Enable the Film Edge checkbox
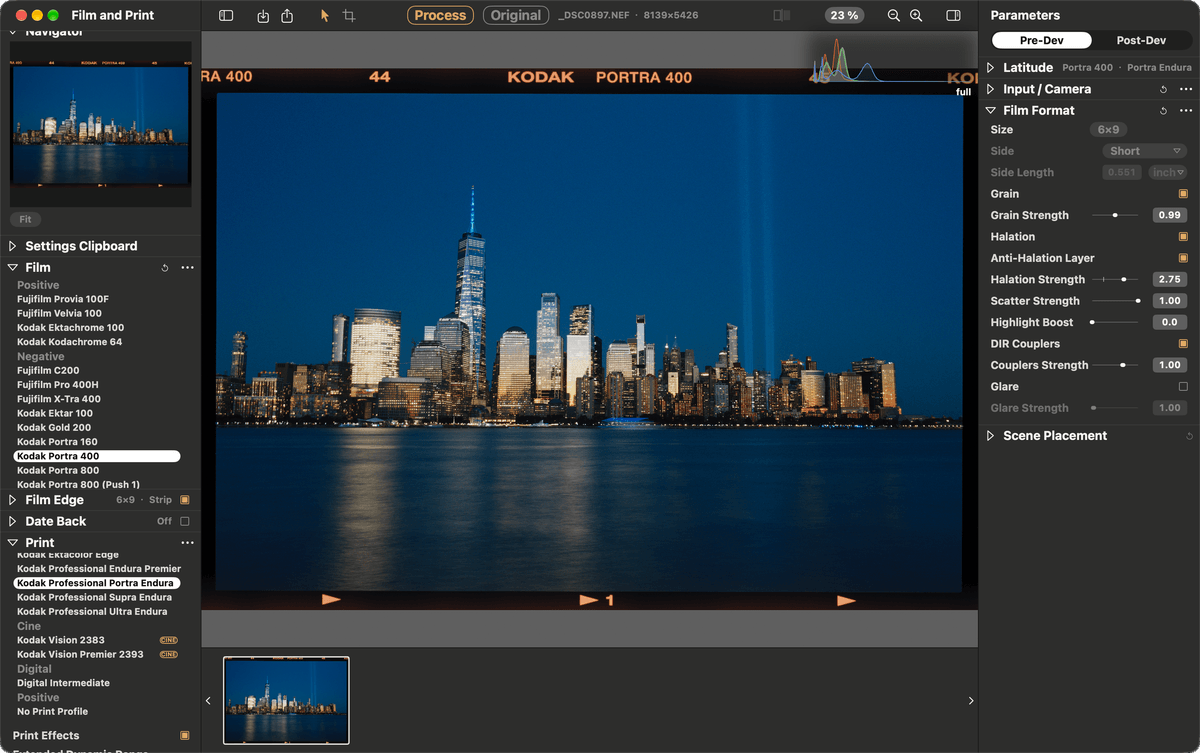 [184, 500]
